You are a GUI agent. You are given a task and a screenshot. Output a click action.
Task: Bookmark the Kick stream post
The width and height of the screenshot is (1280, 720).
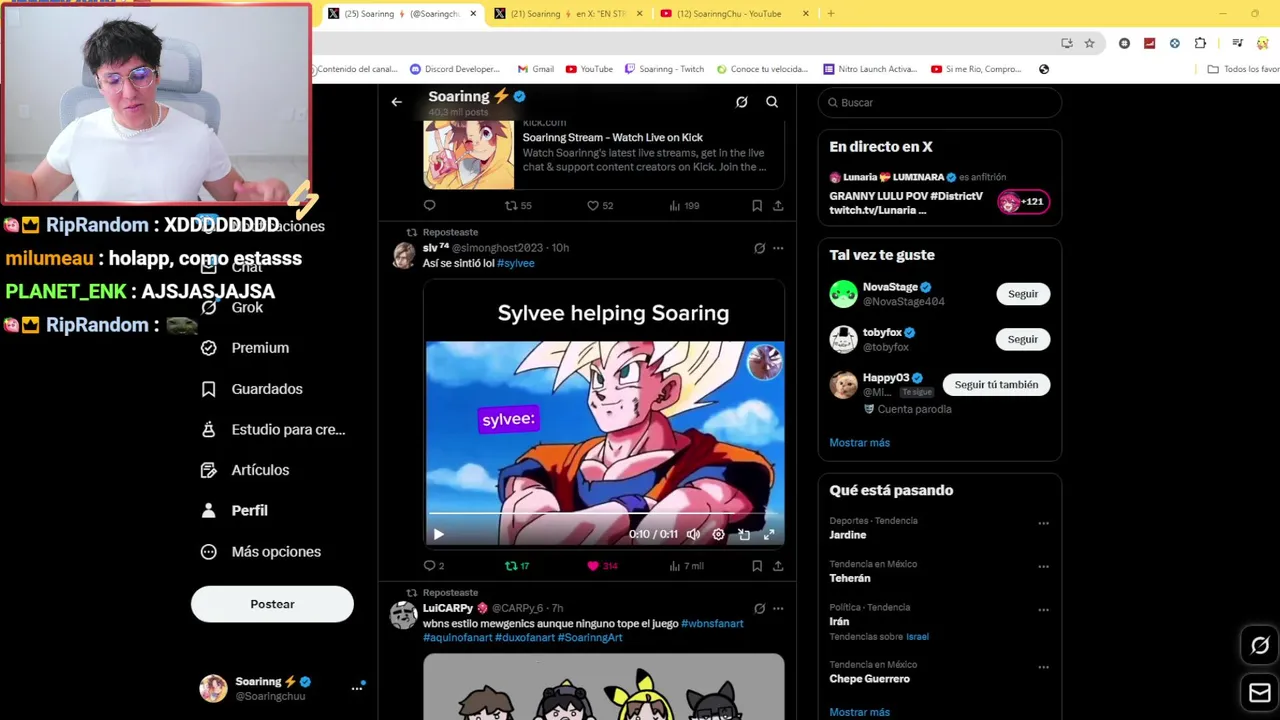pos(757,205)
